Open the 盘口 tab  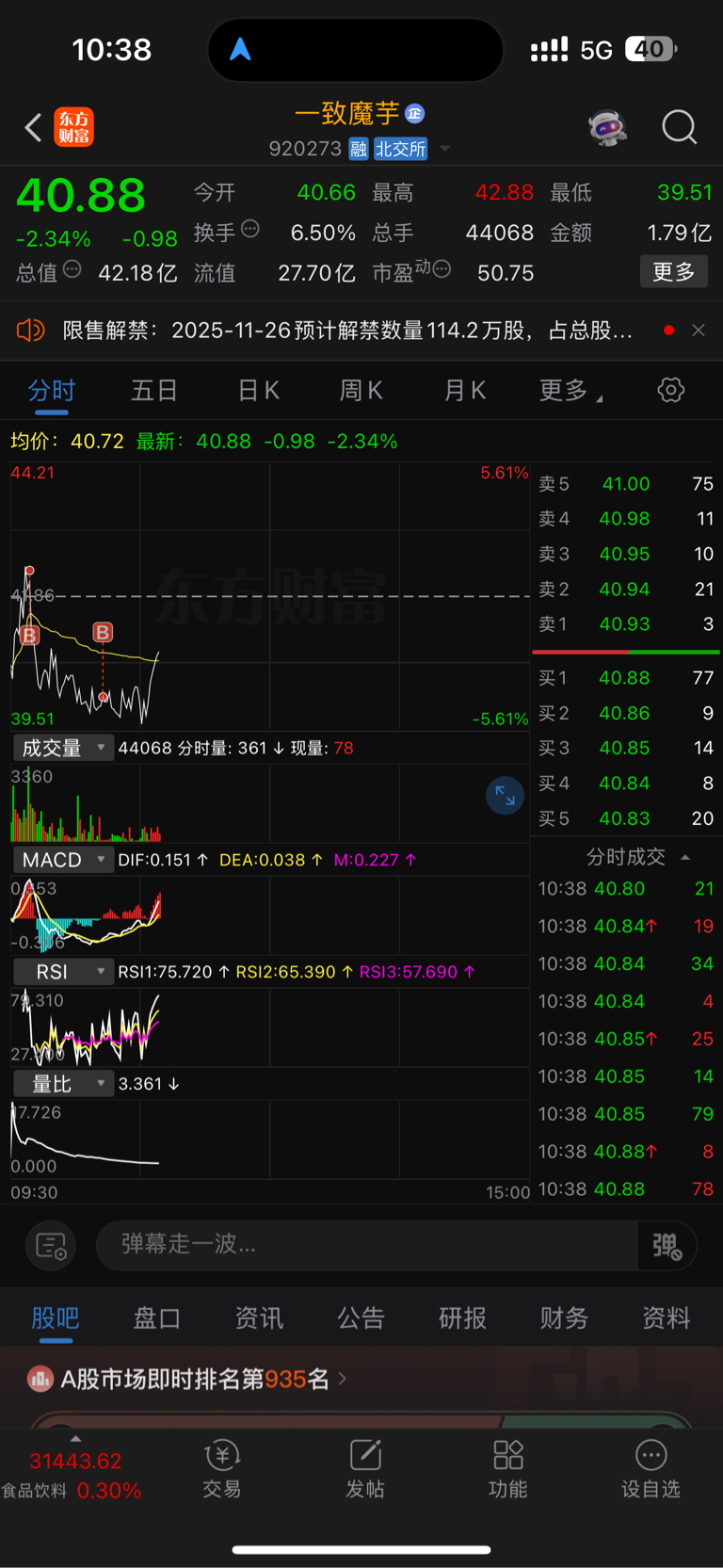click(157, 1317)
